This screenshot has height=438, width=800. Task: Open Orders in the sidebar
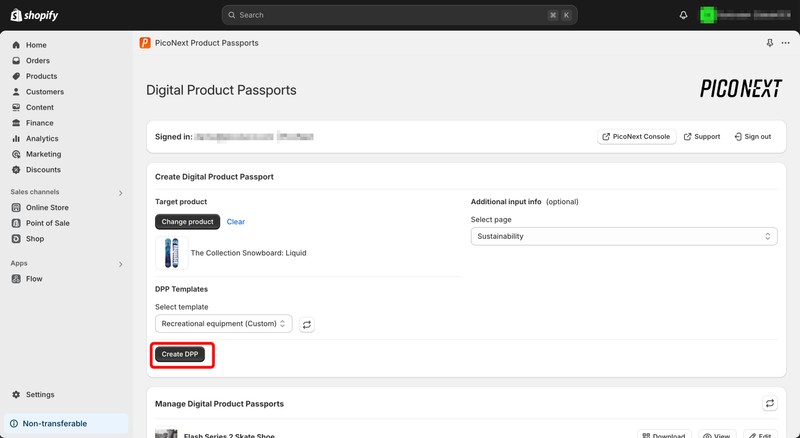click(x=37, y=61)
